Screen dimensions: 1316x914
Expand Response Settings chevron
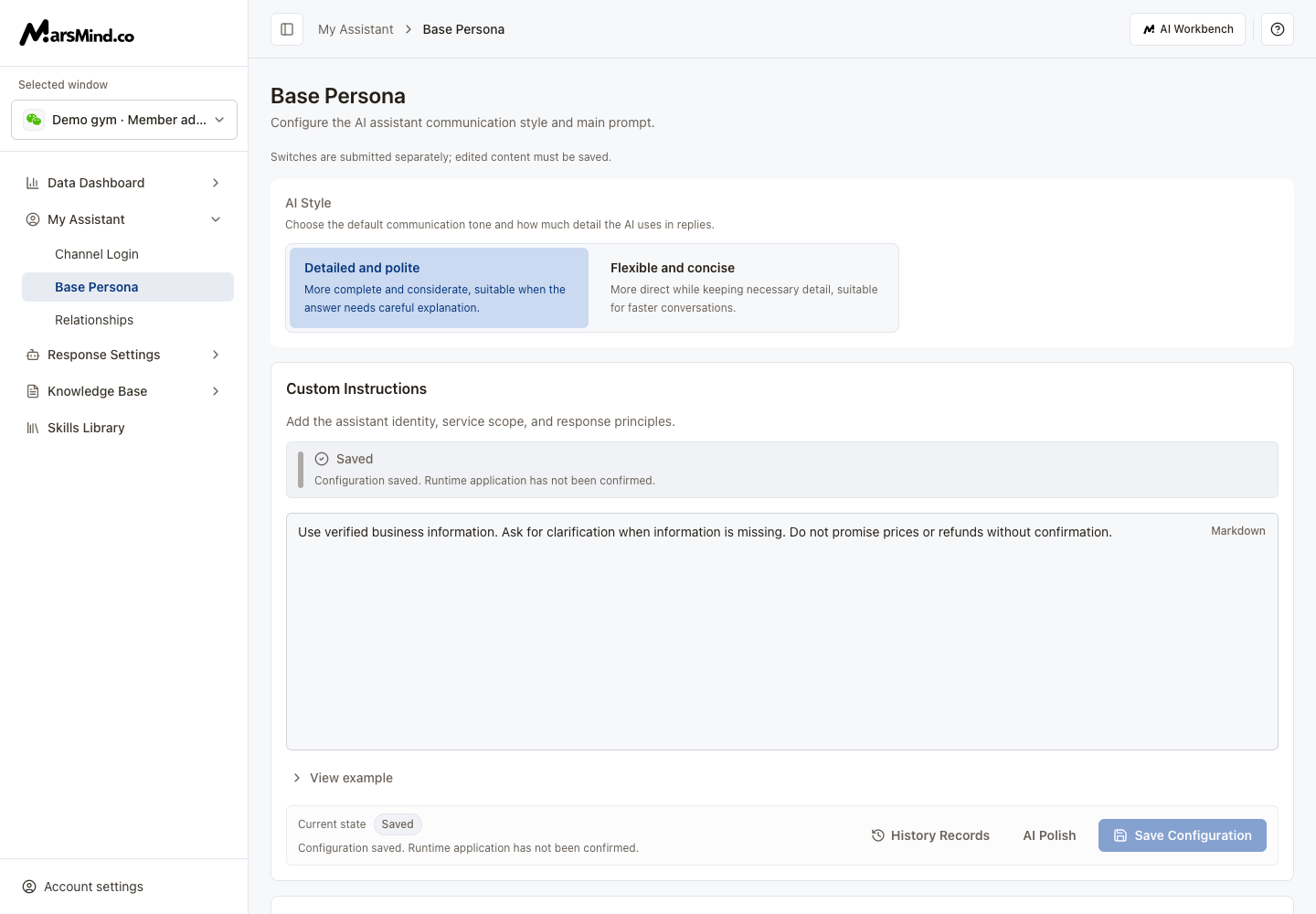click(x=216, y=355)
